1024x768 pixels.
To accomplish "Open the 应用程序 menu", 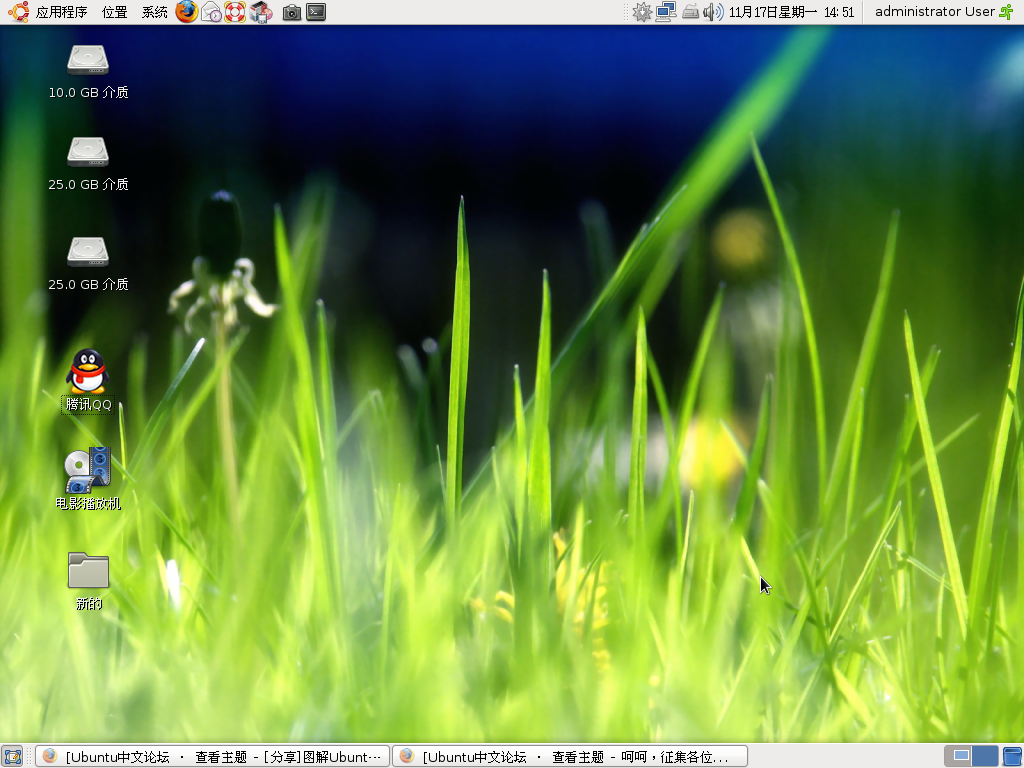I will 61,12.
